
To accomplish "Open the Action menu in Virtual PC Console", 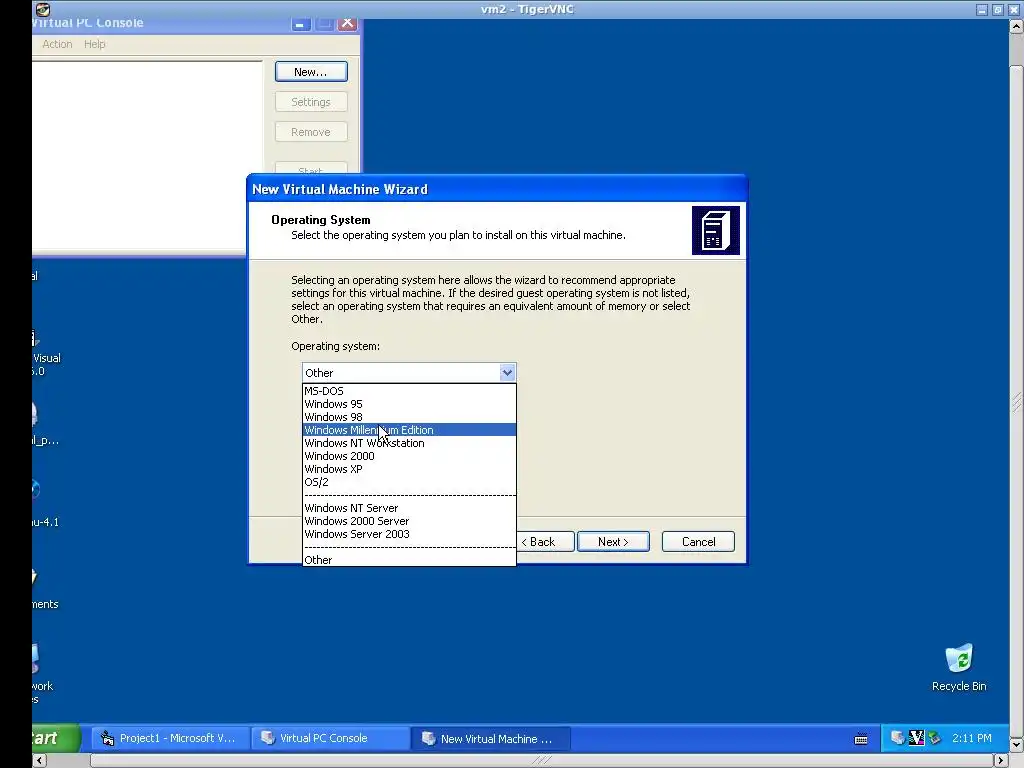I will tap(57, 44).
